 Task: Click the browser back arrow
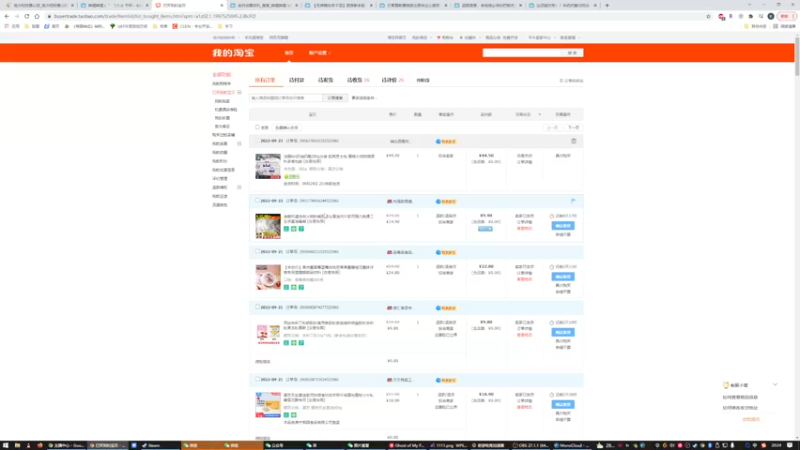(x=7, y=16)
